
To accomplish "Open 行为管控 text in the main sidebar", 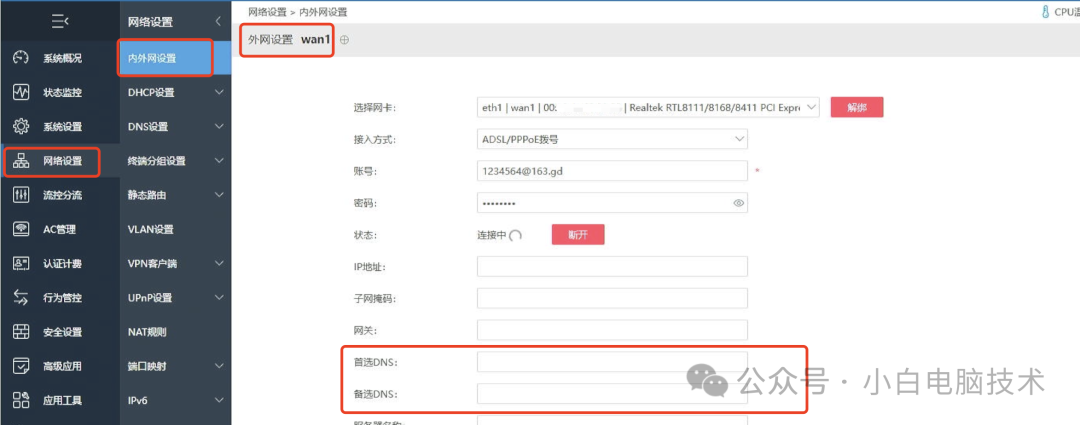I will tap(62, 298).
